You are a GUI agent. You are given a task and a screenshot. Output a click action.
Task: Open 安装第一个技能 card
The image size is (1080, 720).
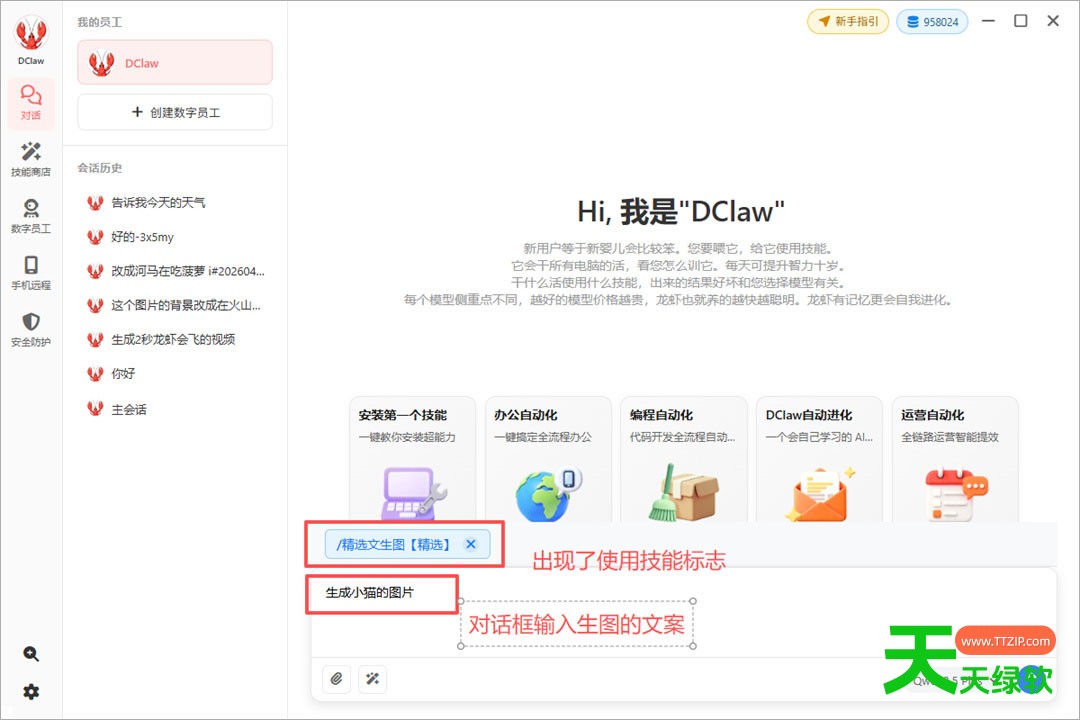pos(413,458)
